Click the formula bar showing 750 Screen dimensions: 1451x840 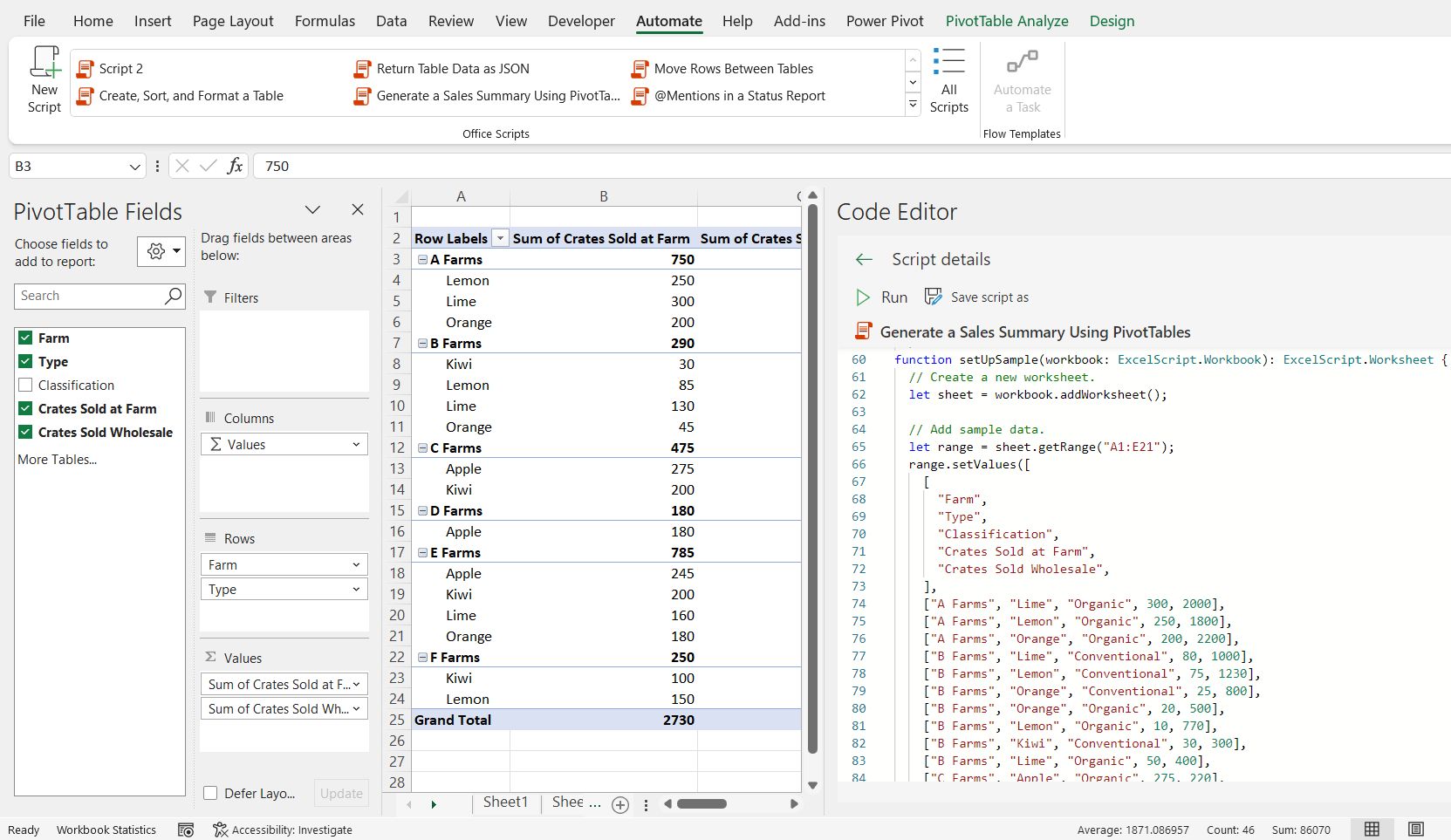coord(852,166)
